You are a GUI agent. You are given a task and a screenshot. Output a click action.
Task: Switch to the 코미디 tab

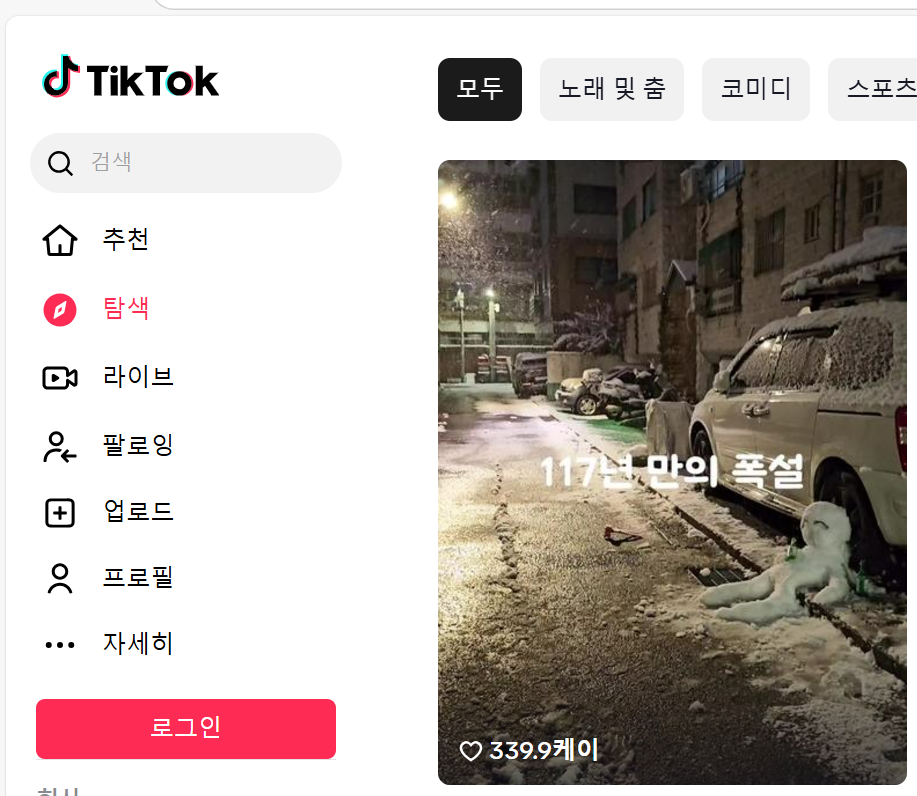click(756, 89)
